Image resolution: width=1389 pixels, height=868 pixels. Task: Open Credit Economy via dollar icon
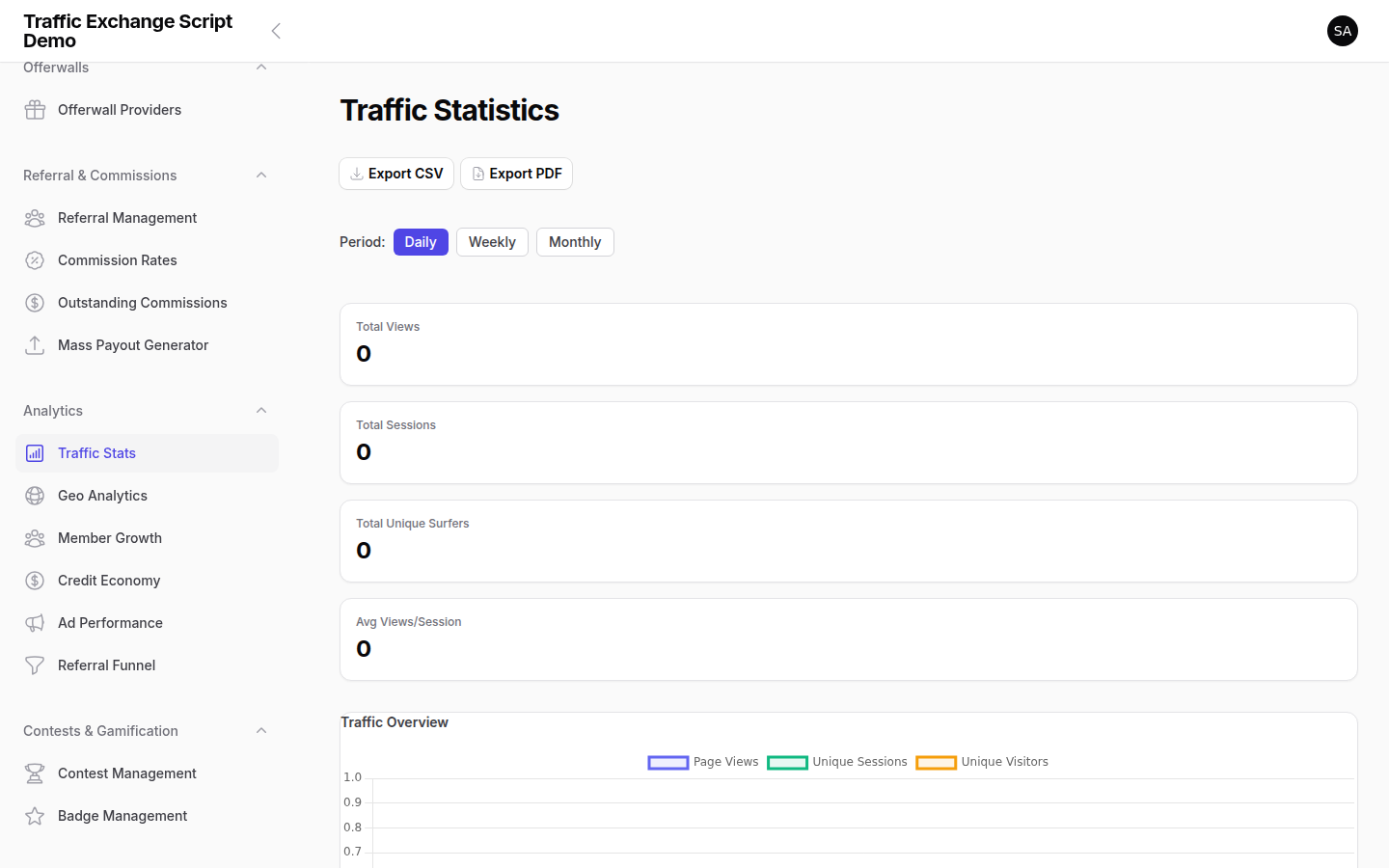pos(35,580)
